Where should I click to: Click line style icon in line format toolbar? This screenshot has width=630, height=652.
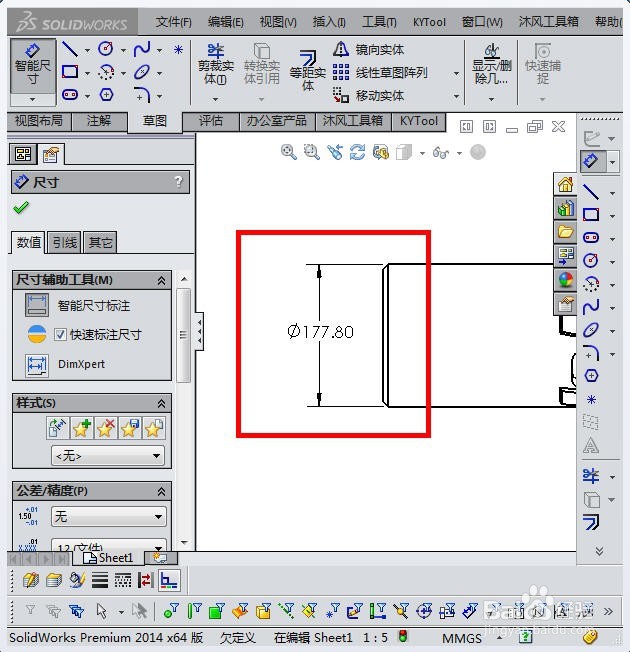[123, 580]
